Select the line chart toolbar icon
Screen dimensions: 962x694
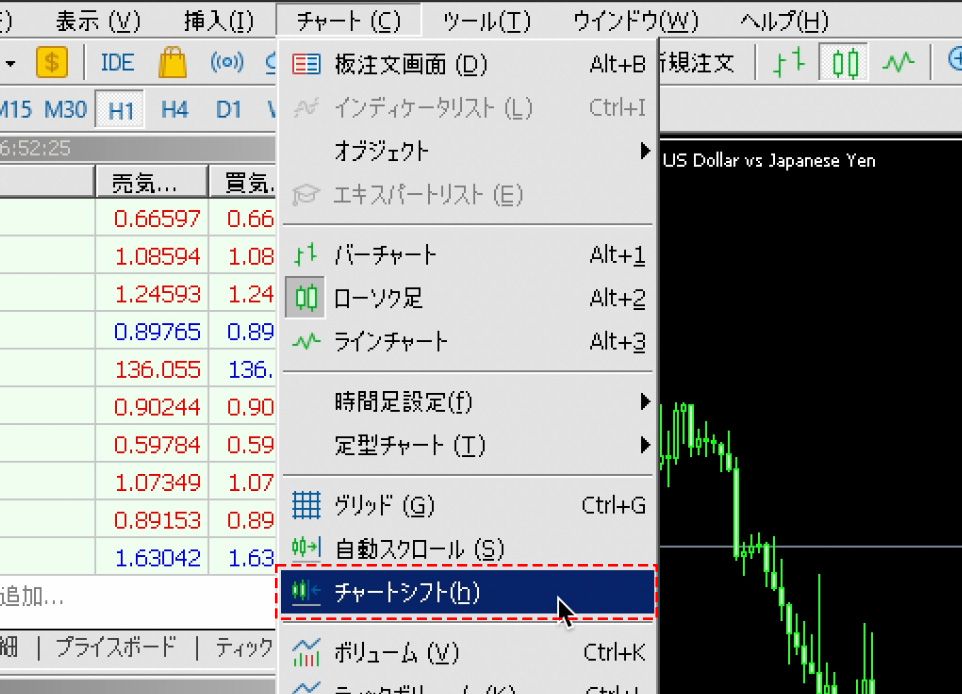898,63
